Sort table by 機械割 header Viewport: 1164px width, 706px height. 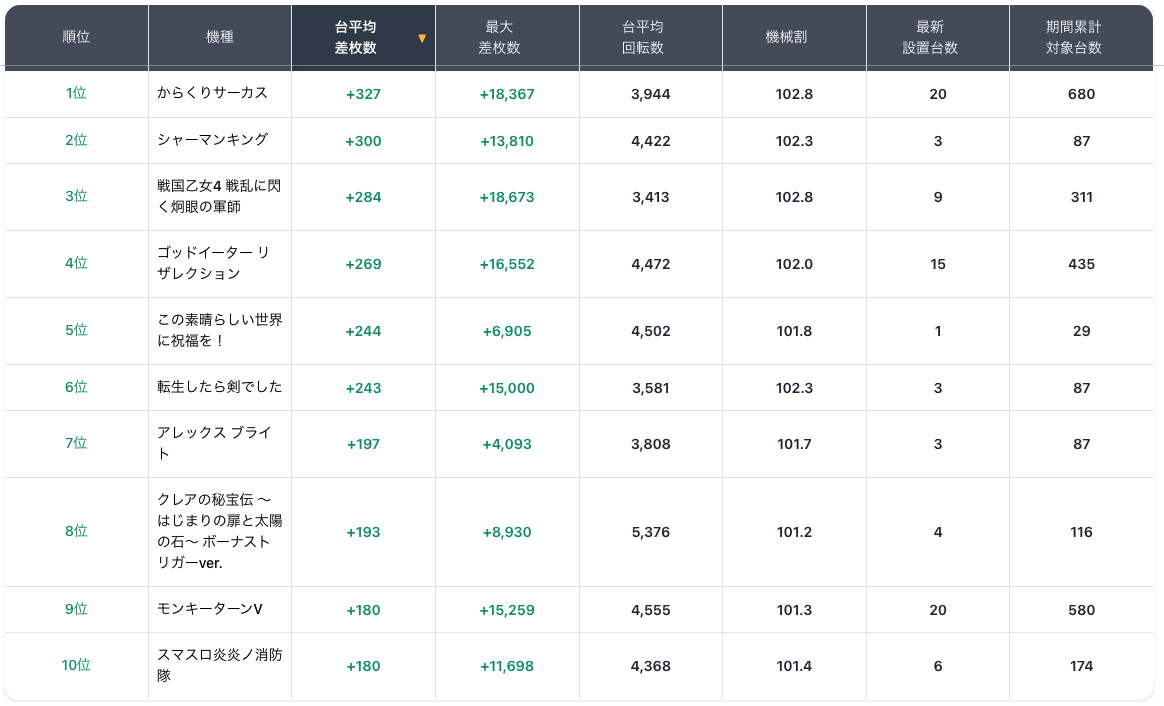tap(794, 37)
